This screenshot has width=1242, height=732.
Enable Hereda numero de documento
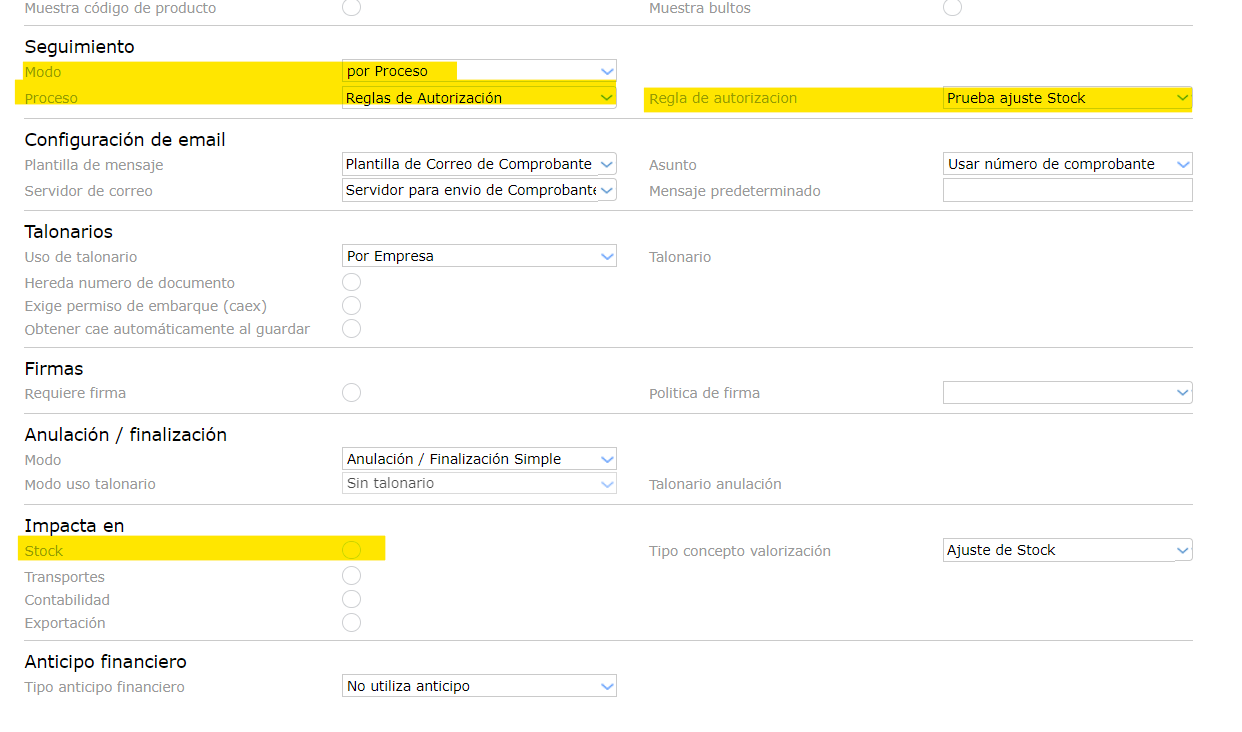pos(351,282)
